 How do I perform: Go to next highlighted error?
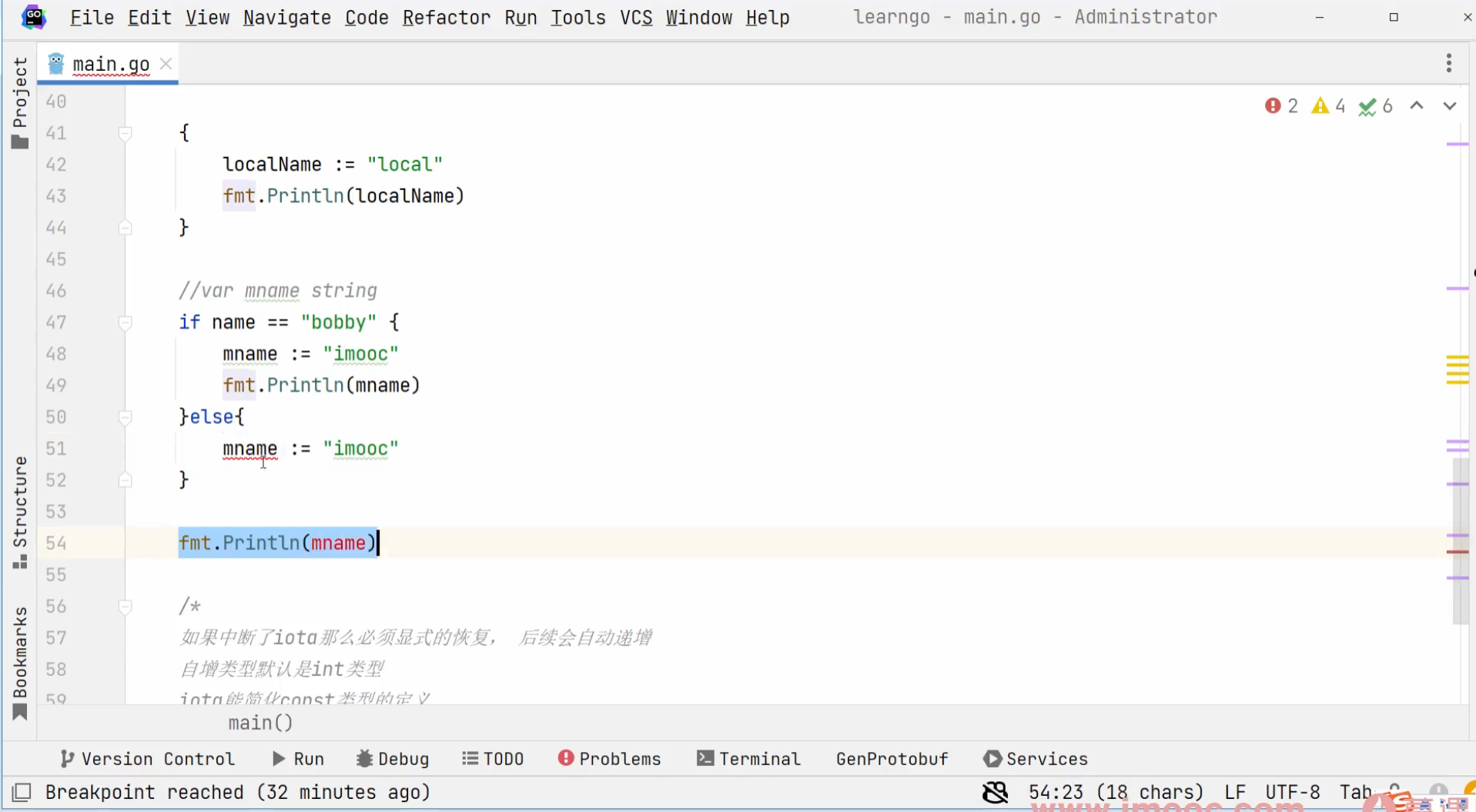pos(1450,106)
